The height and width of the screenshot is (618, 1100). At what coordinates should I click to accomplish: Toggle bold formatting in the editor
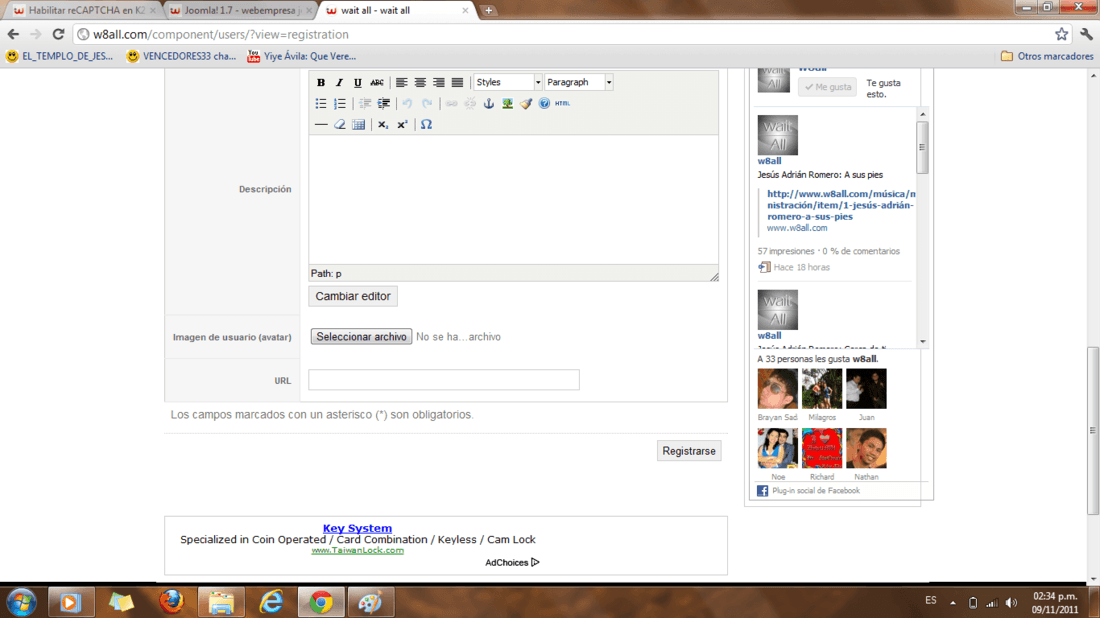point(321,83)
